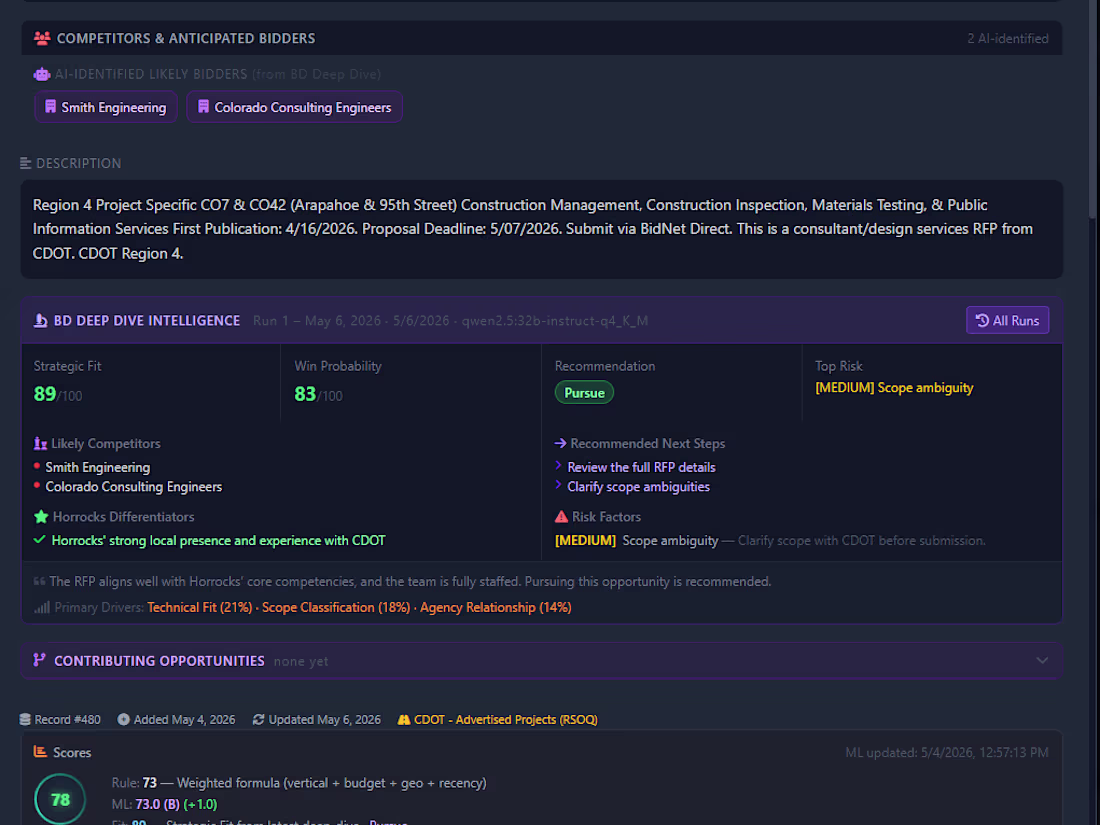Viewport: 1100px width, 825px height.
Task: Click the BD Deep Dive microscope icon
Action: pos(41,321)
